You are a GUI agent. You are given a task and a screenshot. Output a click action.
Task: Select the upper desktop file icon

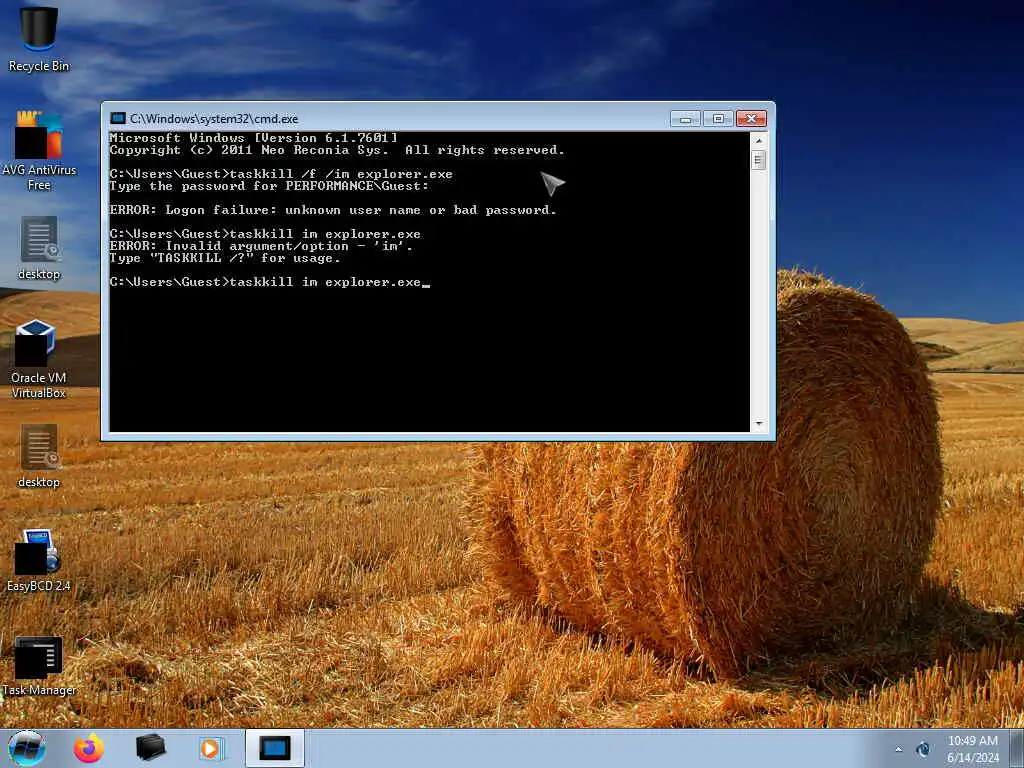pyautogui.click(x=39, y=248)
